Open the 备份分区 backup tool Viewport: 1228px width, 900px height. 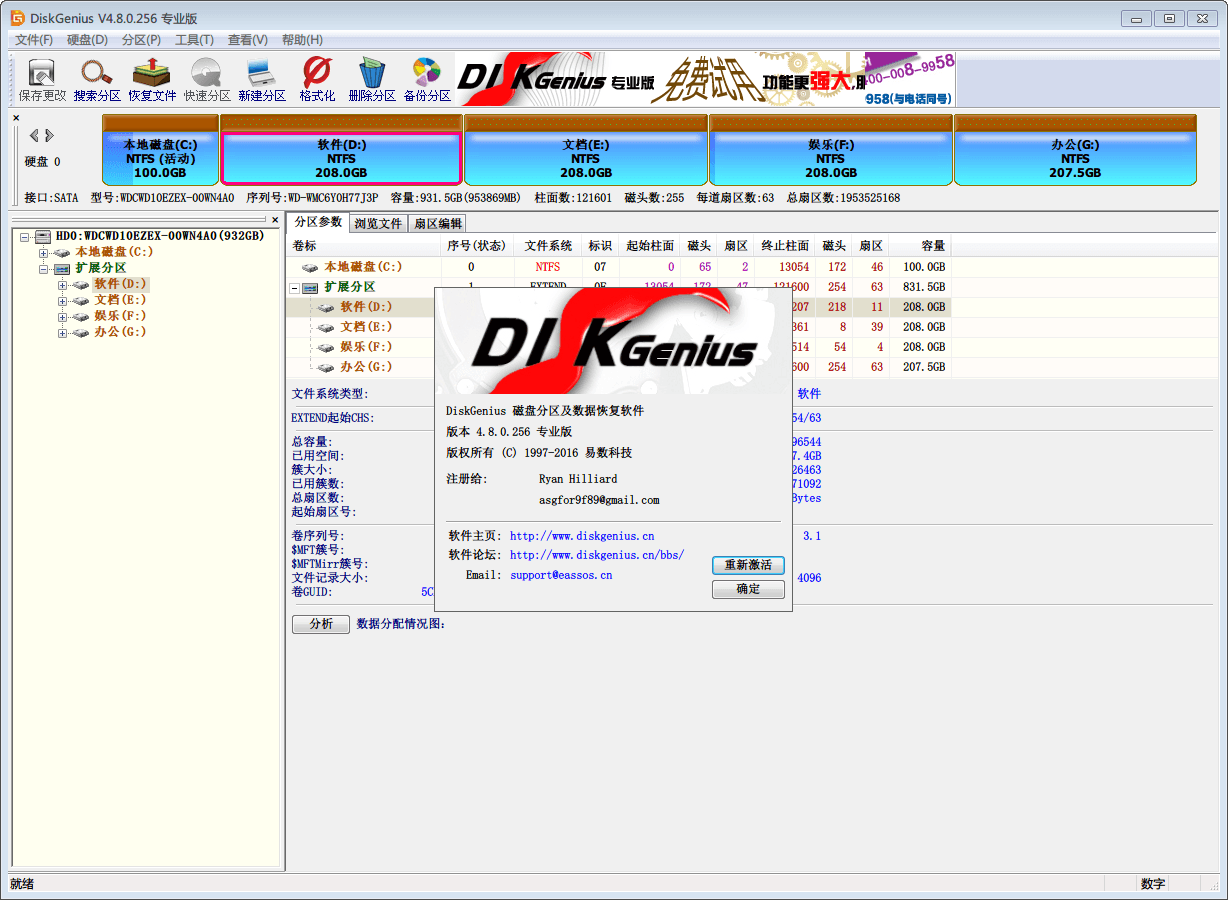427,80
